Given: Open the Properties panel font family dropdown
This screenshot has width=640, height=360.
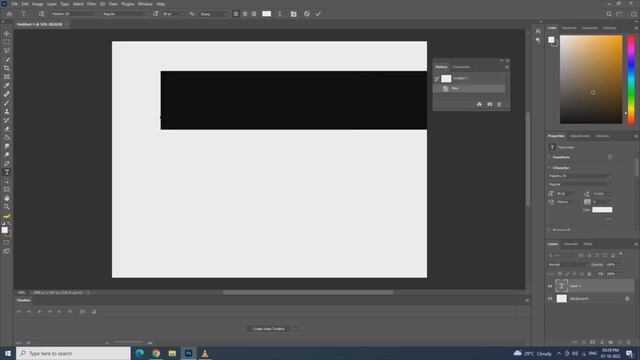Looking at the screenshot, I should 580,176.
